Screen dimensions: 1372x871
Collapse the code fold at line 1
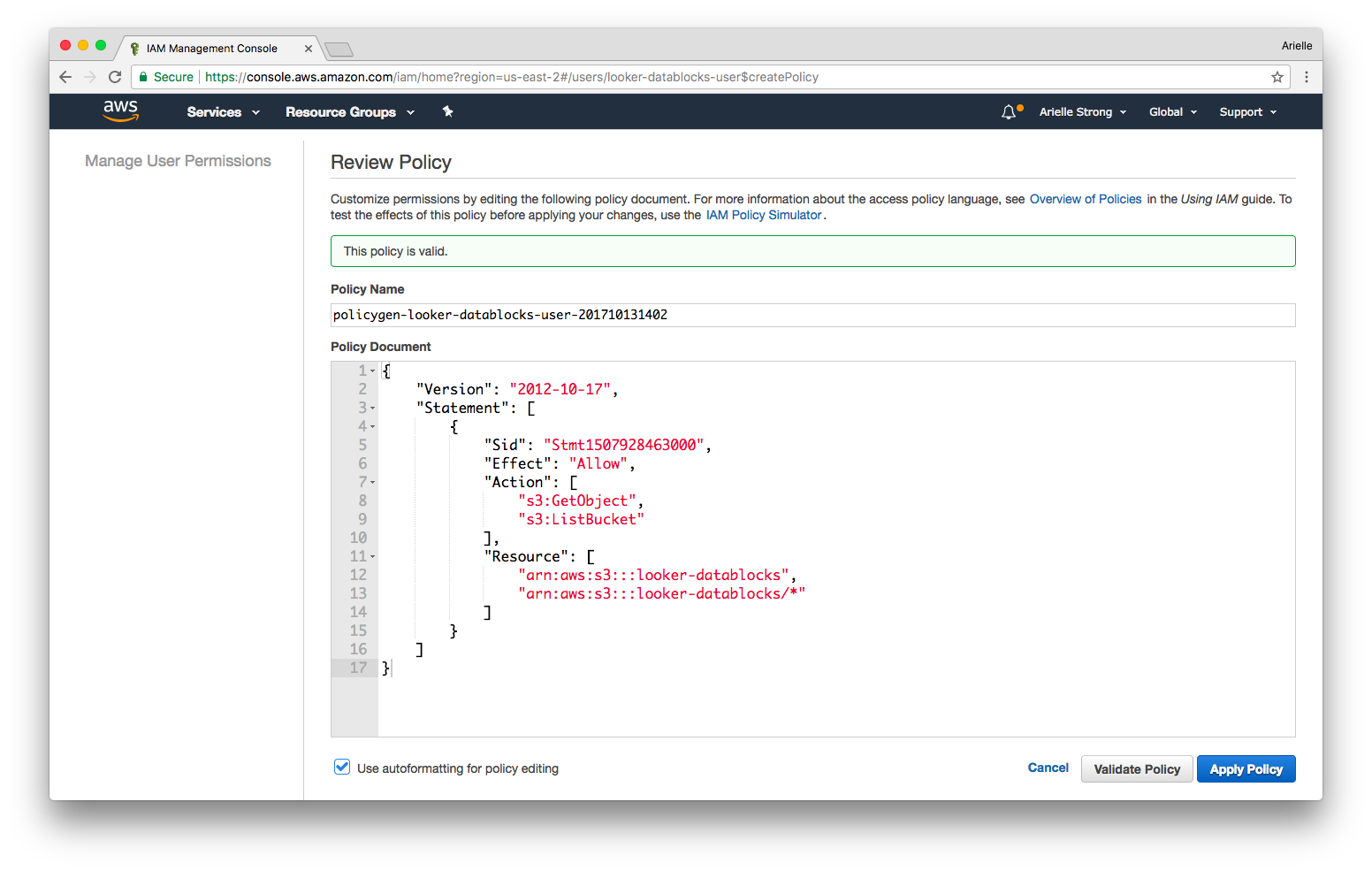(x=373, y=371)
